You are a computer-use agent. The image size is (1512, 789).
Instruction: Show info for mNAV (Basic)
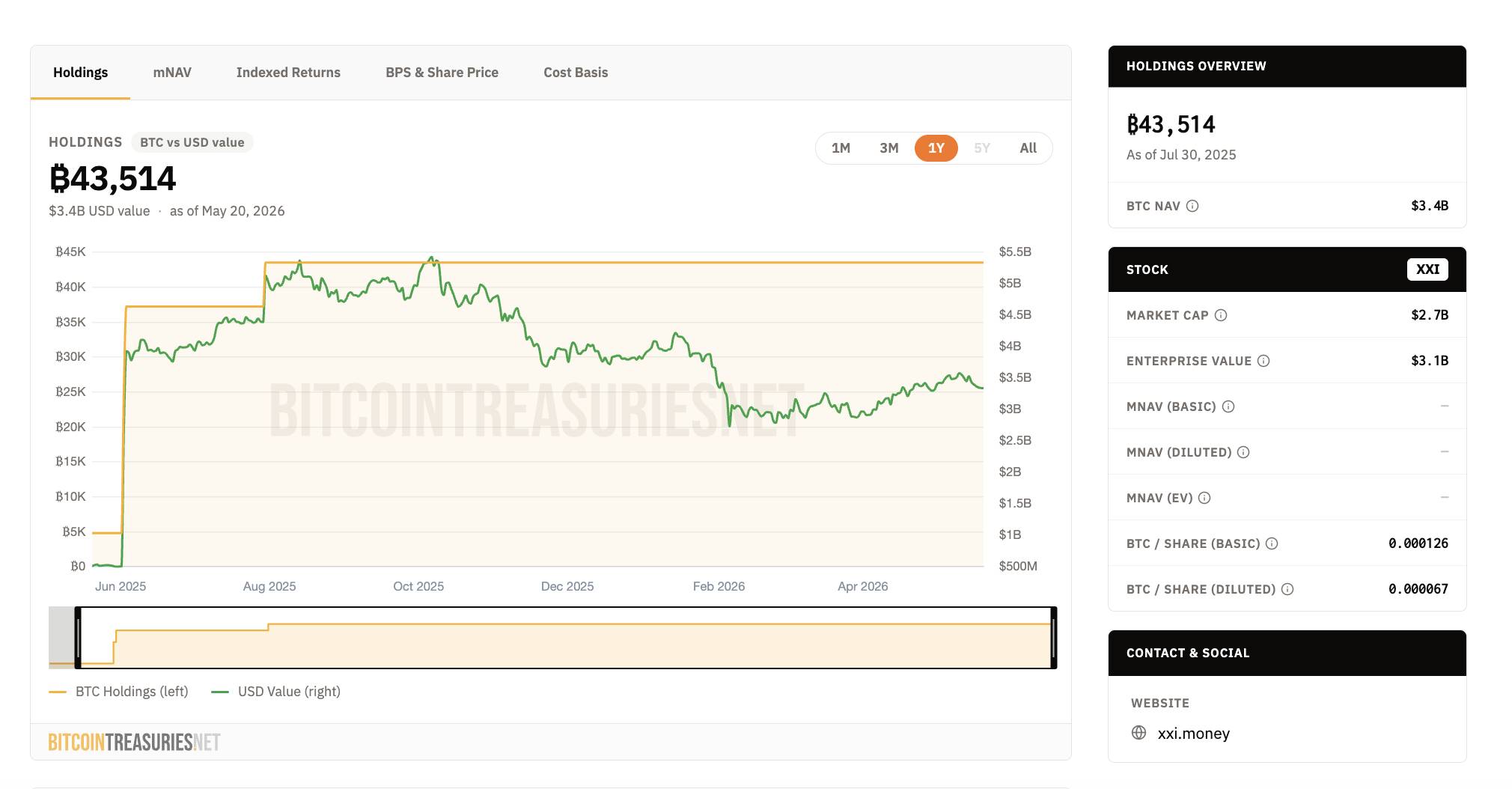click(x=1228, y=406)
